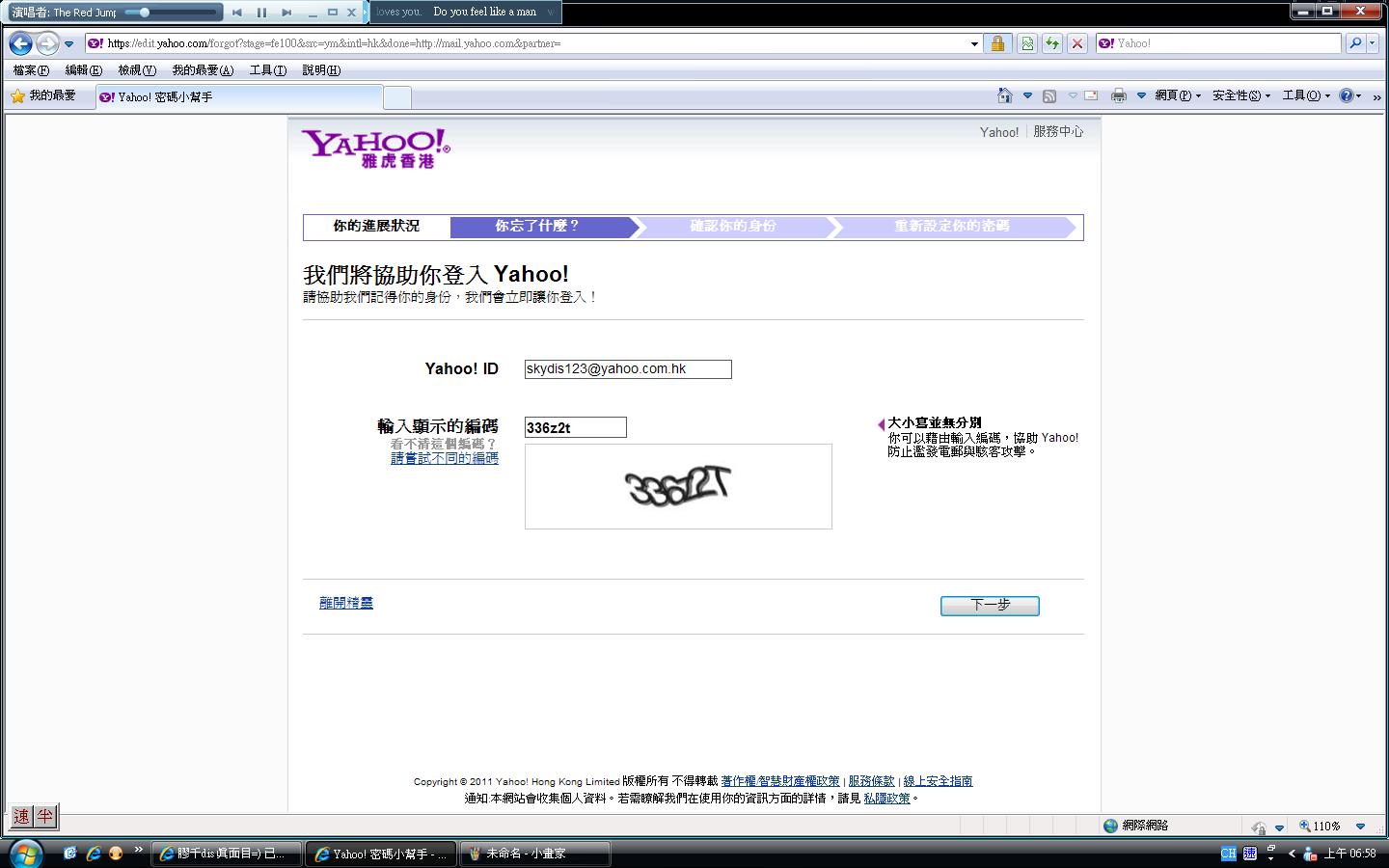Open the 編輯(E) menu

[x=83, y=70]
